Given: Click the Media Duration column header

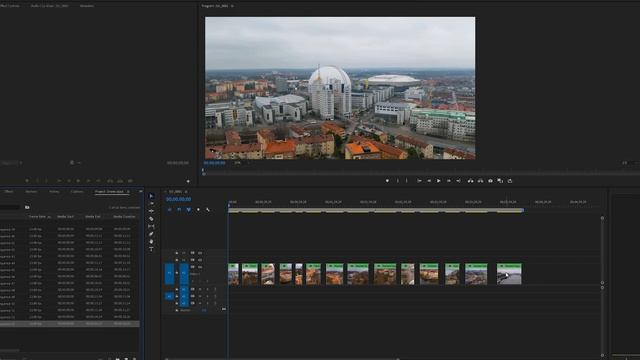Looking at the screenshot, I should point(124,217).
